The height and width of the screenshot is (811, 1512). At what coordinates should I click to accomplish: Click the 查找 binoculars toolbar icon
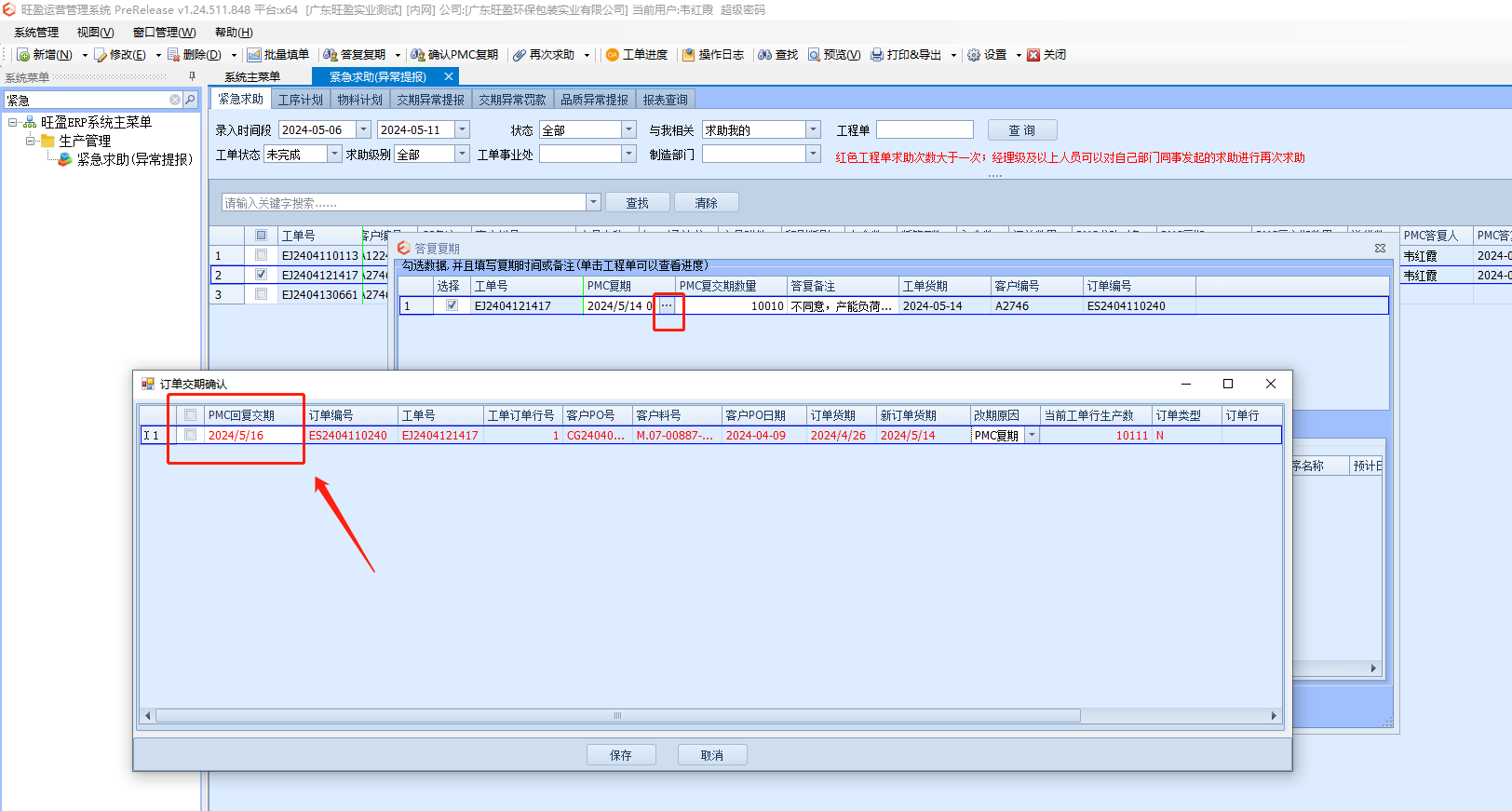pos(764,55)
